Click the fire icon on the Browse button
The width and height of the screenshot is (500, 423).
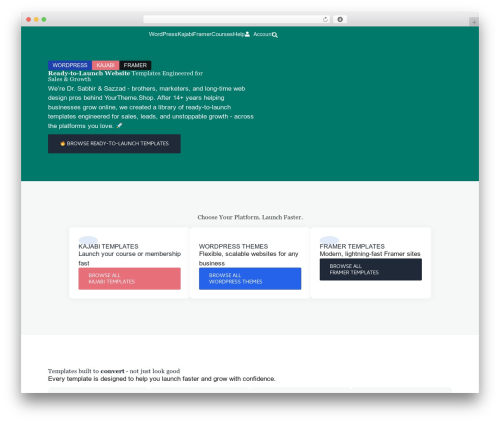click(62, 143)
